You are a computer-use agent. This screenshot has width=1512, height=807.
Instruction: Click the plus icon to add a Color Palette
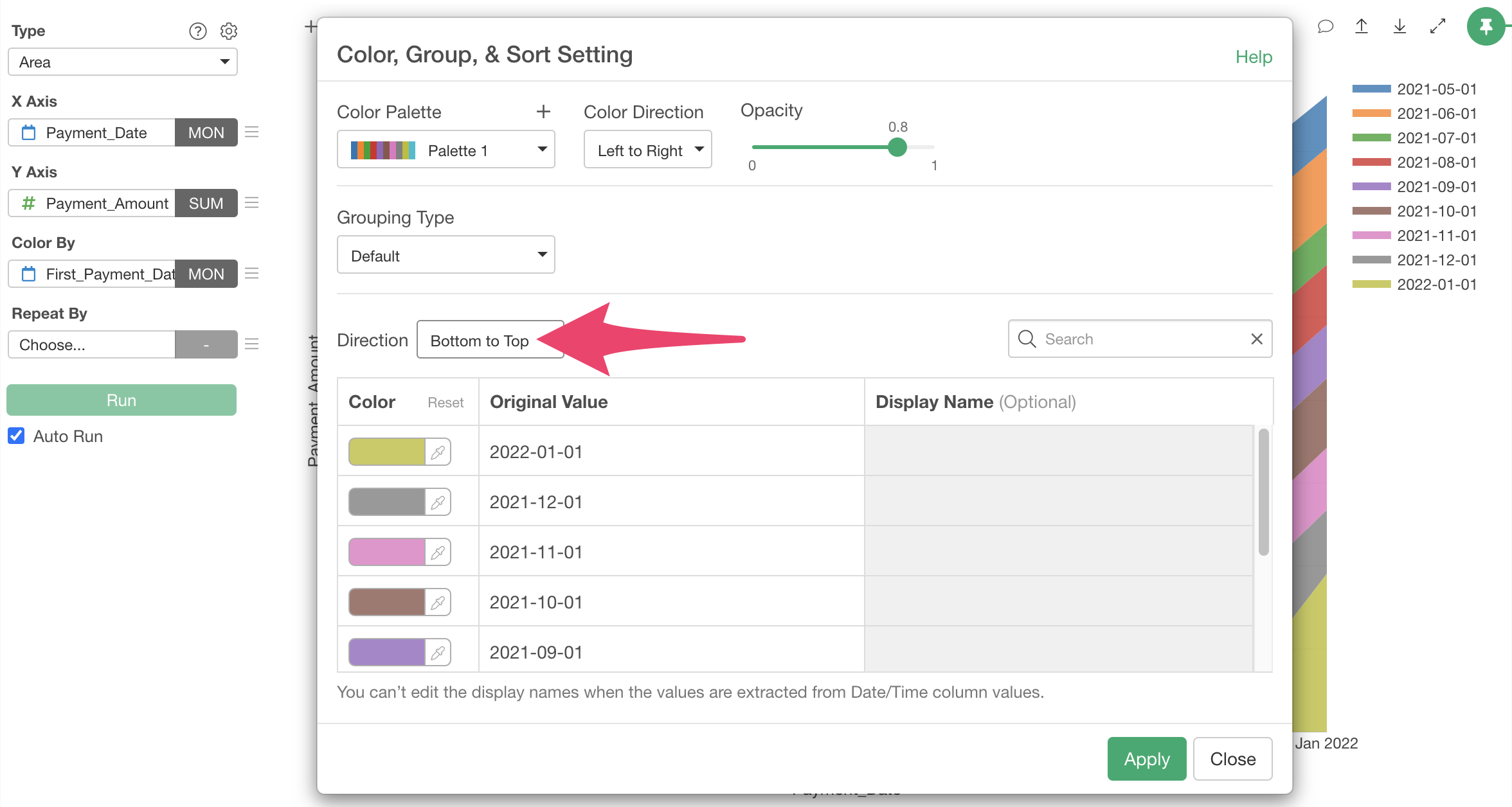tap(543, 112)
